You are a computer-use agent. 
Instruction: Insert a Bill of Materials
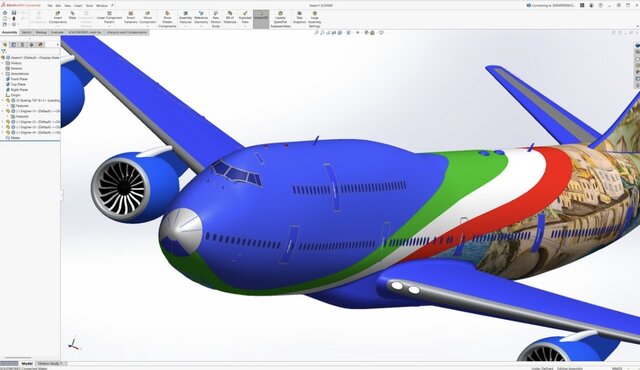tap(230, 18)
